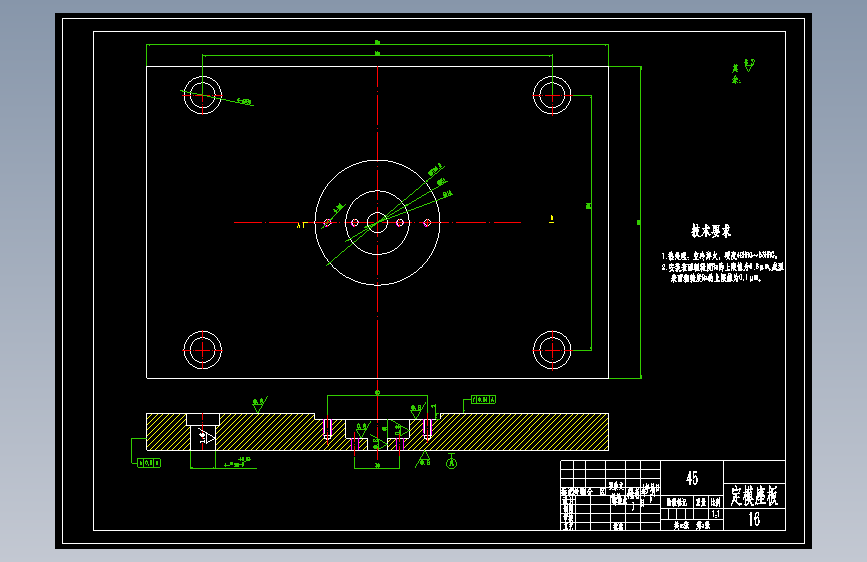Click datum symbol A below section view
The height and width of the screenshot is (562, 867).
tap(451, 462)
